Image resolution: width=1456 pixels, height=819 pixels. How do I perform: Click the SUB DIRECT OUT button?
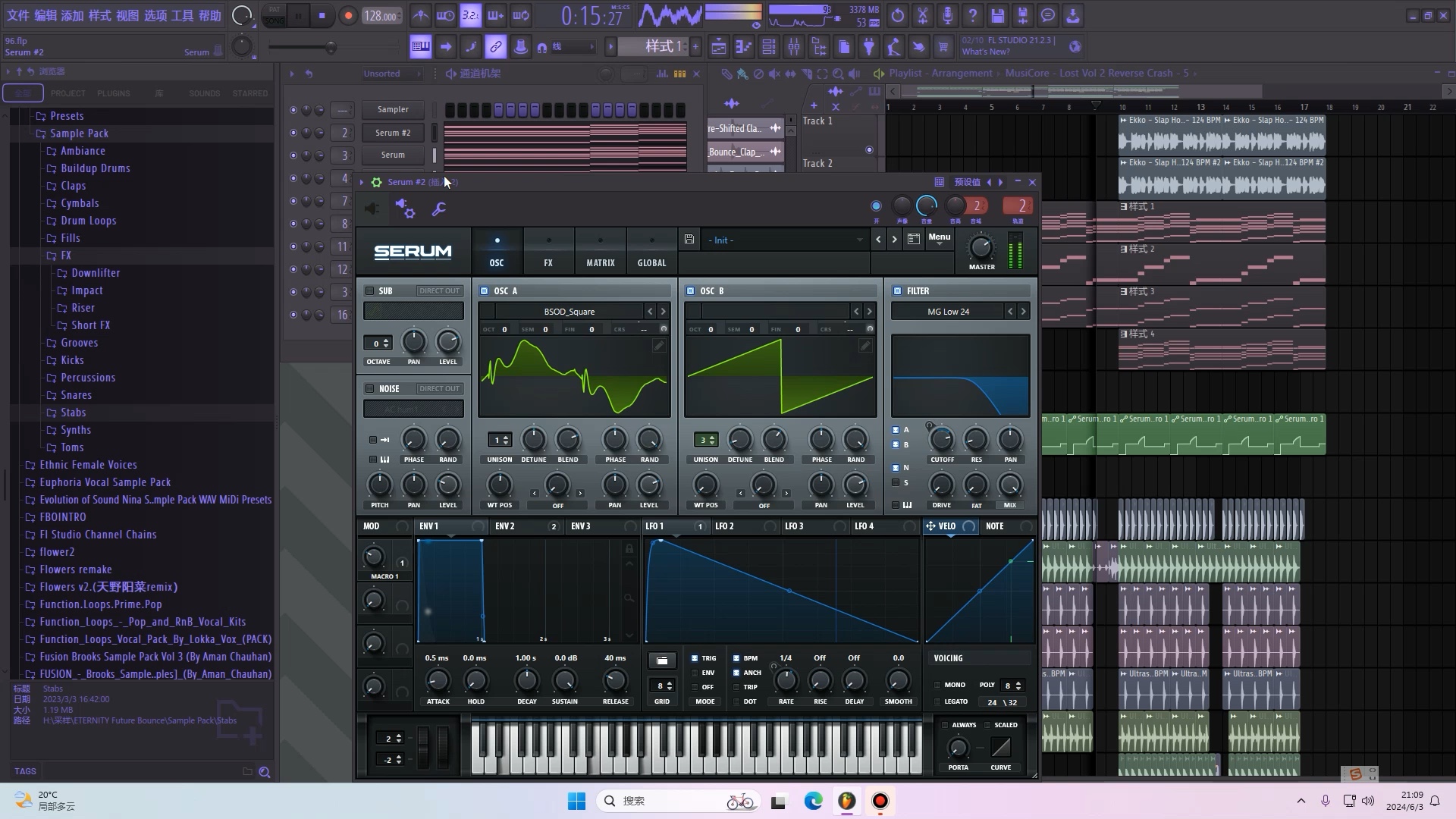pos(439,291)
